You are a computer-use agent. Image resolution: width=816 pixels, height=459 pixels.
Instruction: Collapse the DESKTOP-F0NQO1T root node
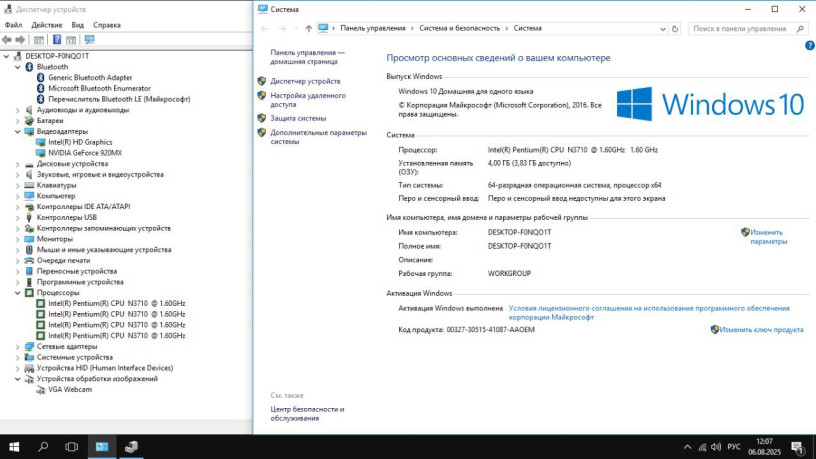pyautogui.click(x=6, y=56)
